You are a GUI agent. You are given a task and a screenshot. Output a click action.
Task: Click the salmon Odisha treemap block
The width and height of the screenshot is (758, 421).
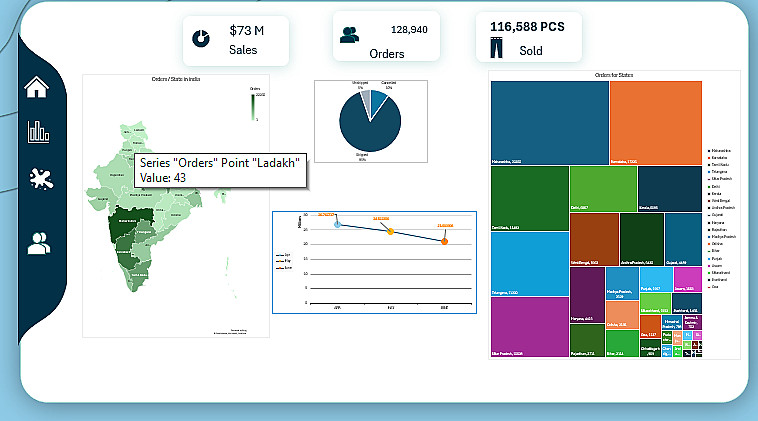(x=622, y=315)
